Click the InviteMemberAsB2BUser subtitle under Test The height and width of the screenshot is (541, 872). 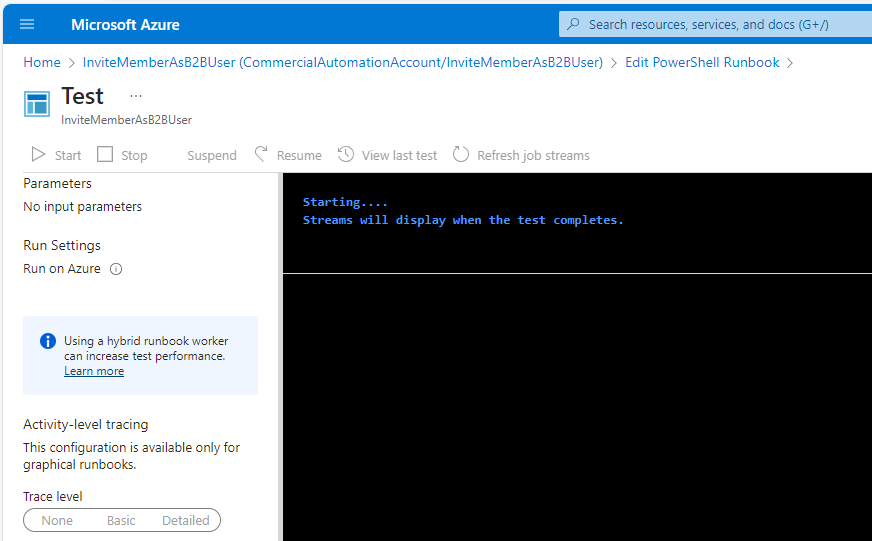click(x=126, y=120)
